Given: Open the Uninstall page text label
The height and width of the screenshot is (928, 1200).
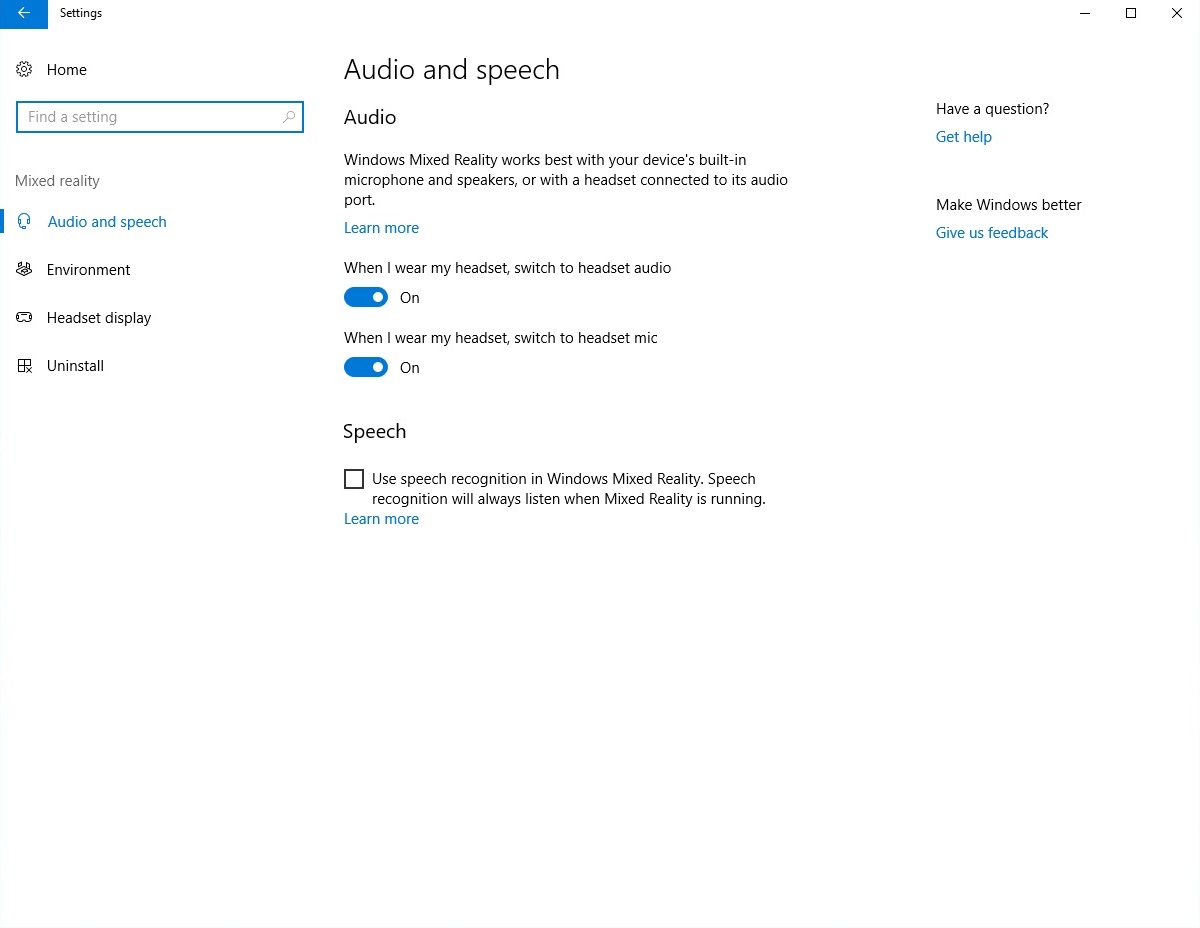Looking at the screenshot, I should (75, 366).
